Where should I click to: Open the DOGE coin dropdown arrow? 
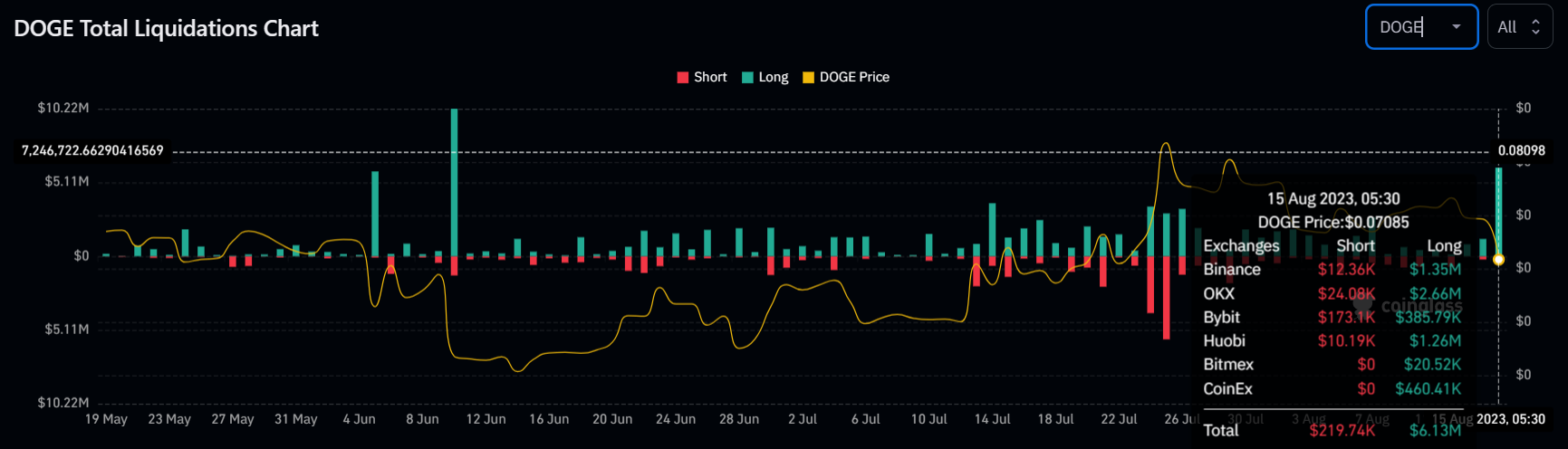click(1457, 27)
